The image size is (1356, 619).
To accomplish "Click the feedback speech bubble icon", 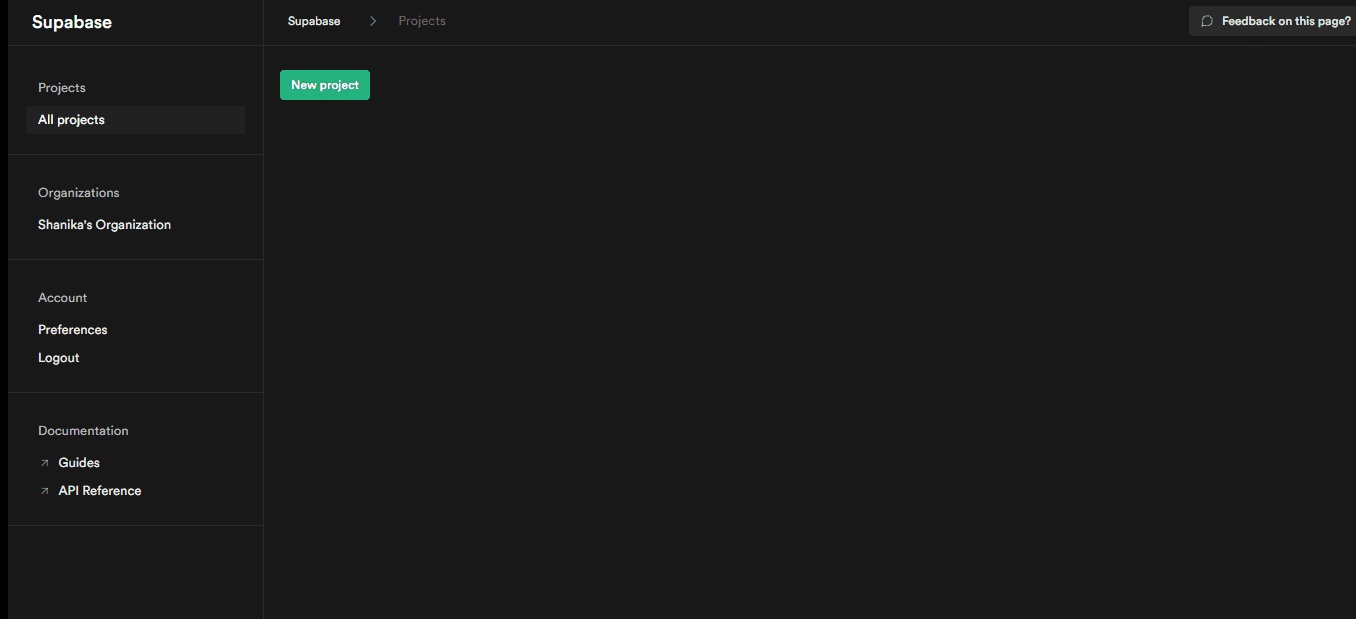I will point(1207,21).
